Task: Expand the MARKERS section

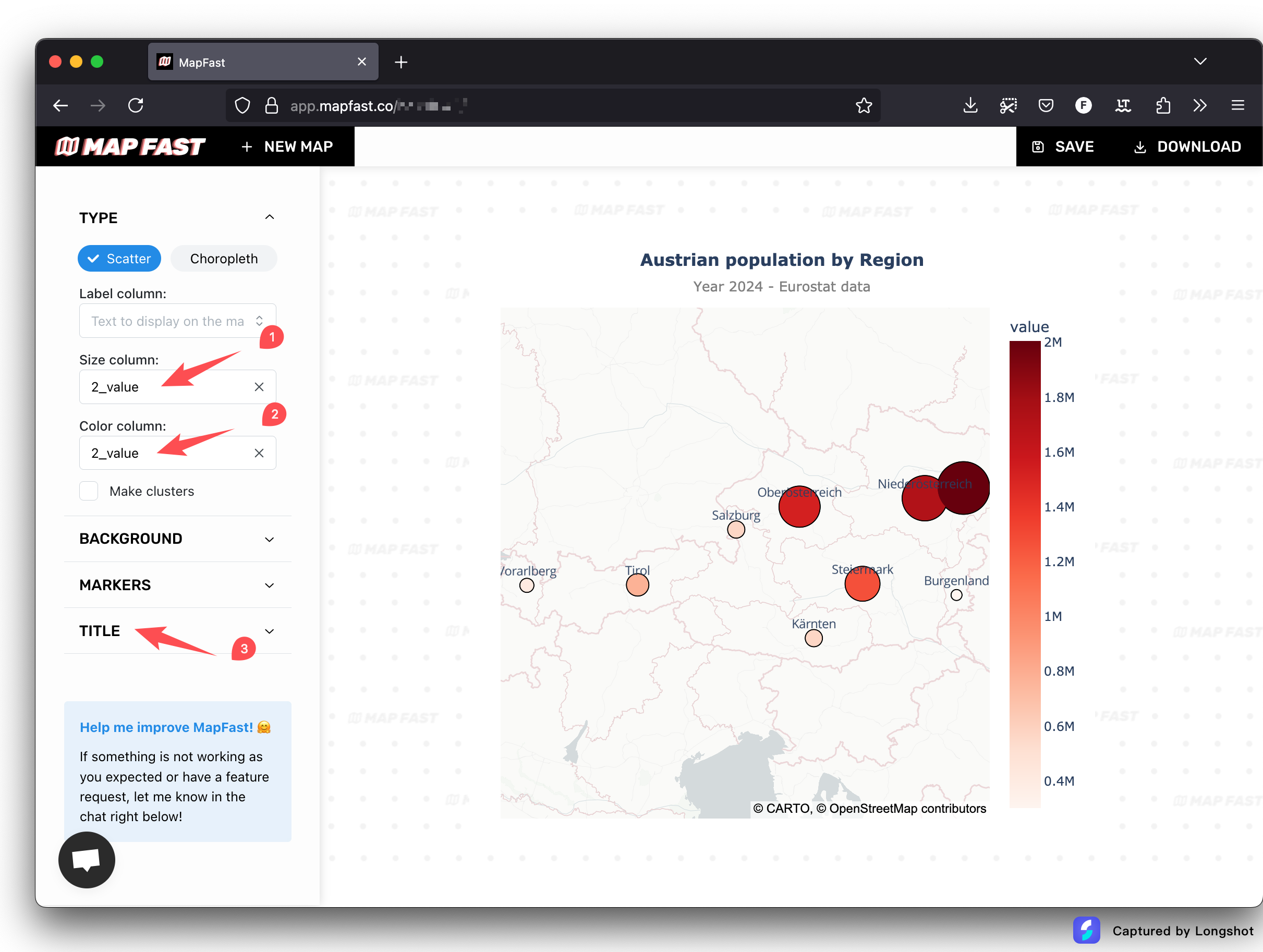Action: click(178, 585)
